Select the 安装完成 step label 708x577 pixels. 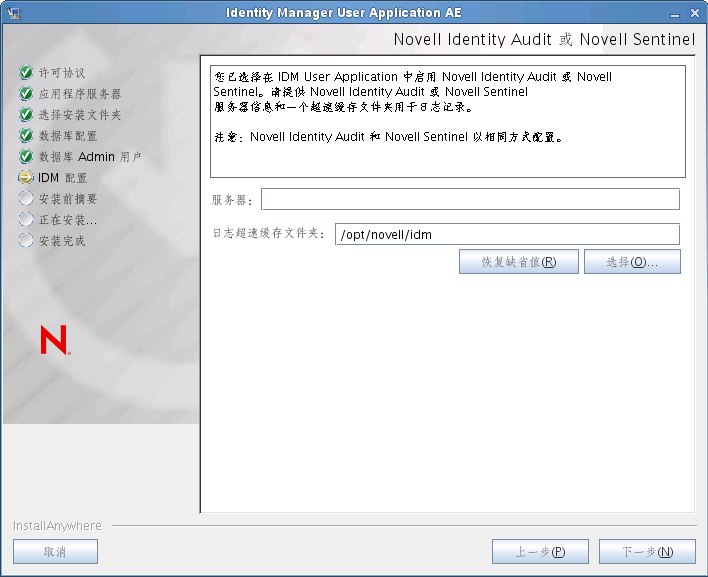62,241
